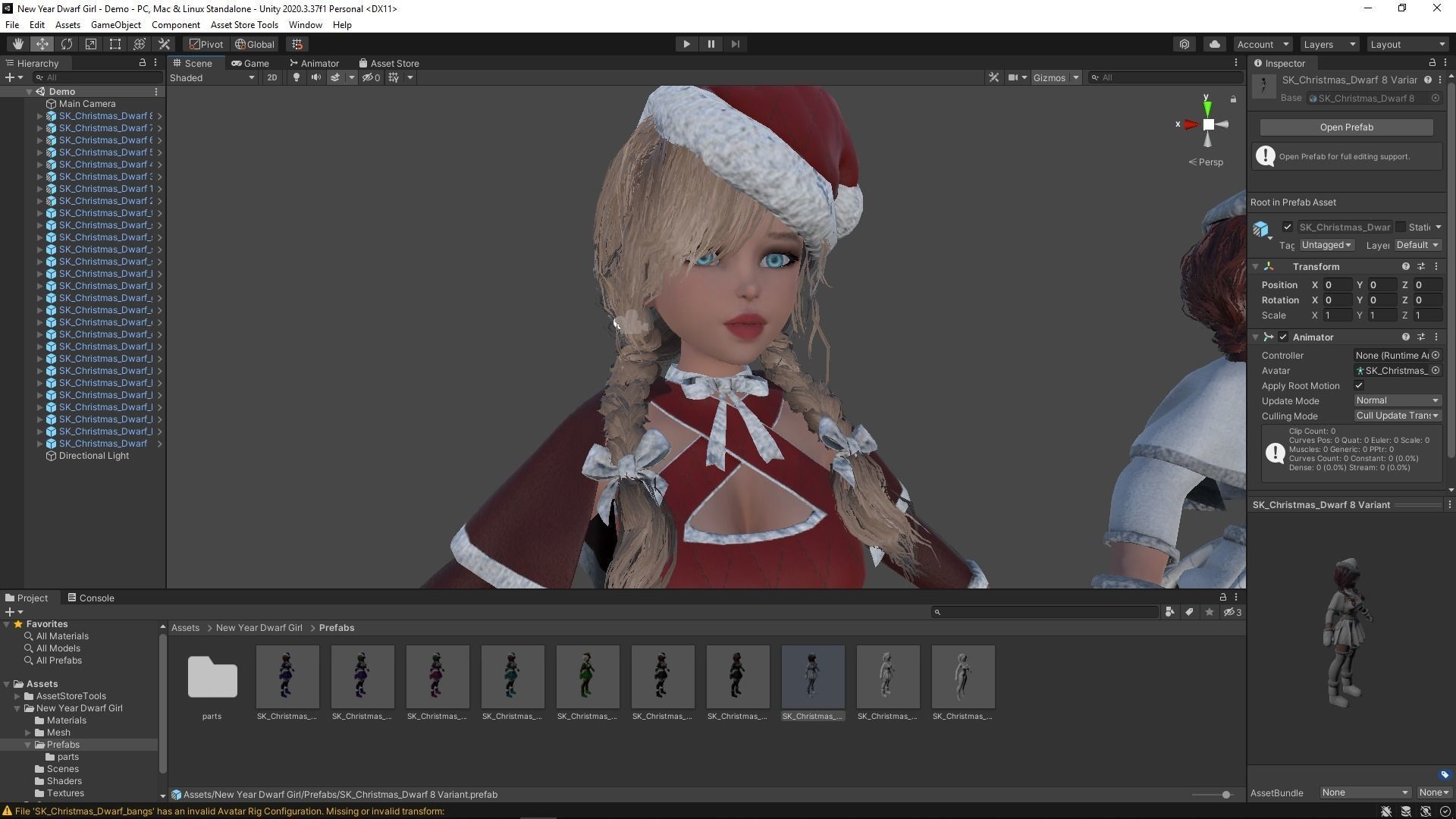Toggle hidden objects visibility counter in Scene view

coord(371,77)
